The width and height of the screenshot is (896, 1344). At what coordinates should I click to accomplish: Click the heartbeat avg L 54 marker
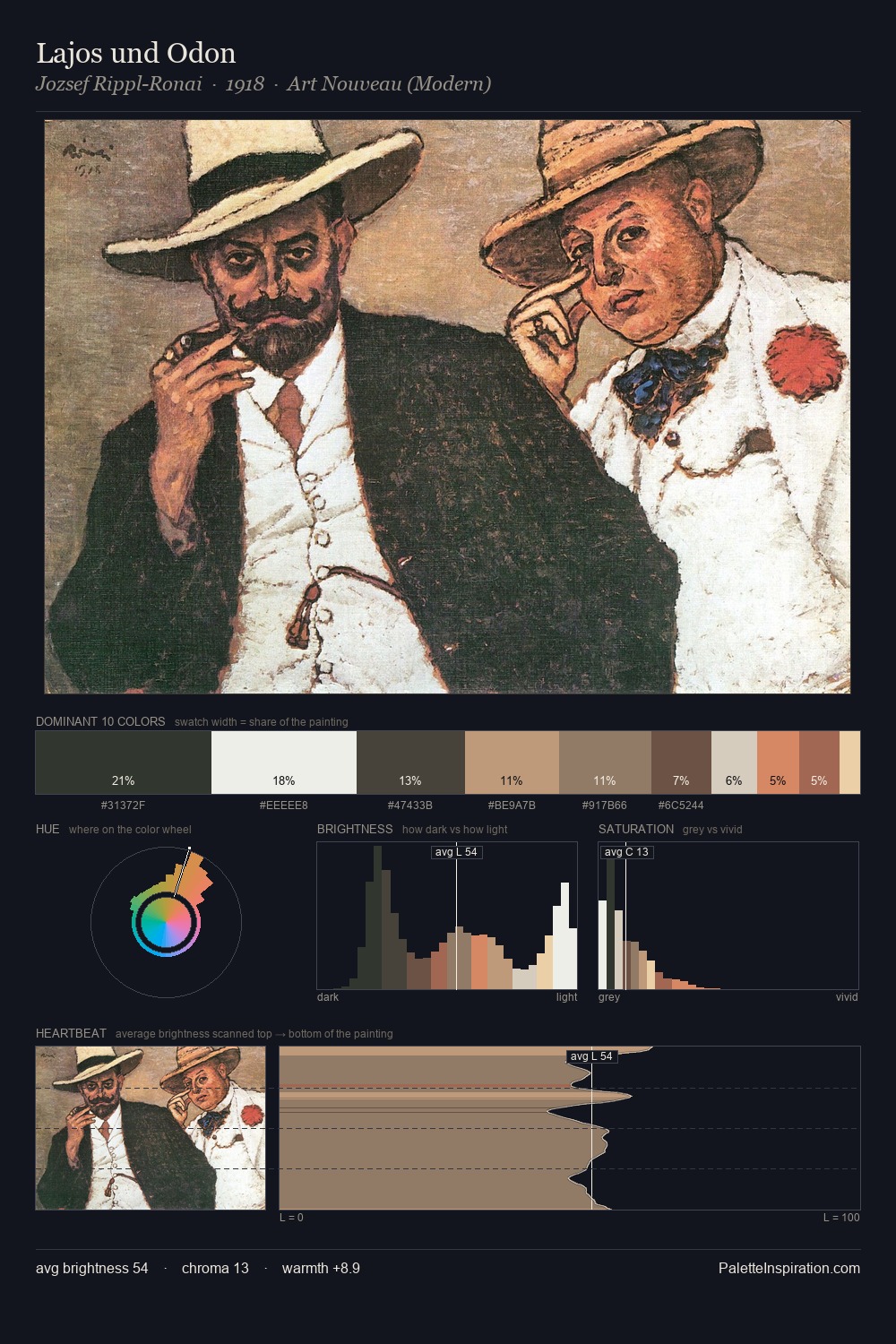coord(591,1056)
